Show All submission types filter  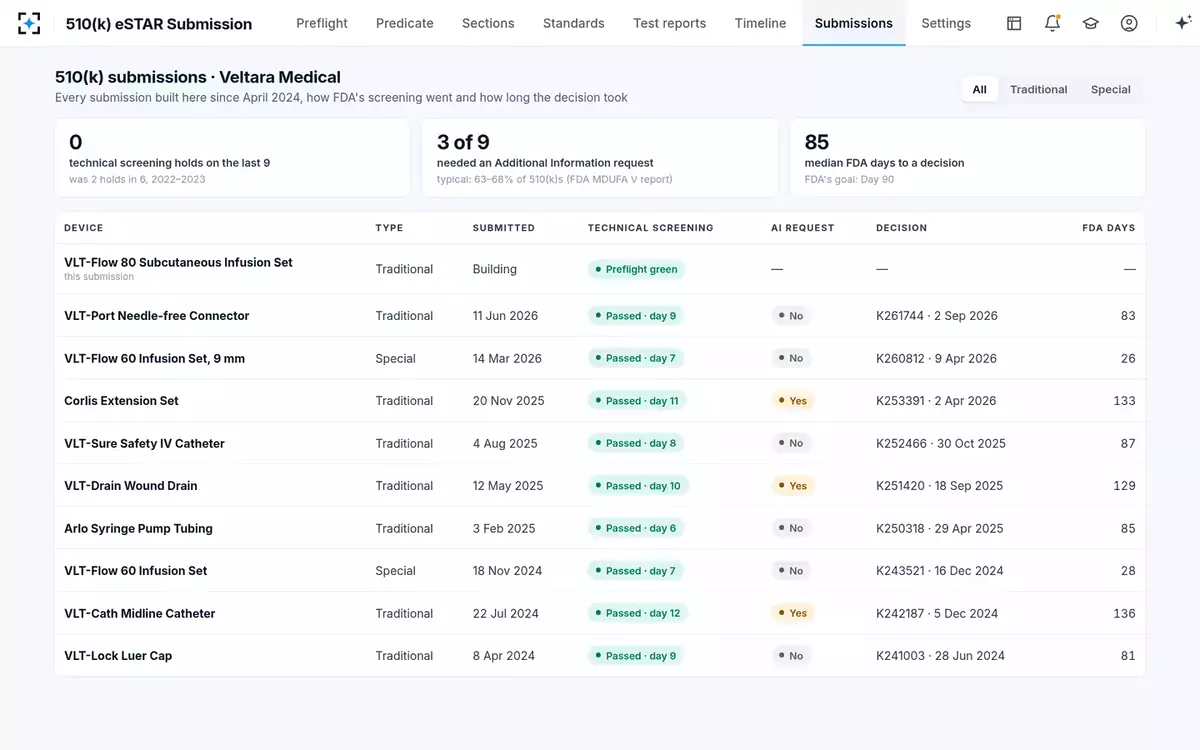coord(980,89)
